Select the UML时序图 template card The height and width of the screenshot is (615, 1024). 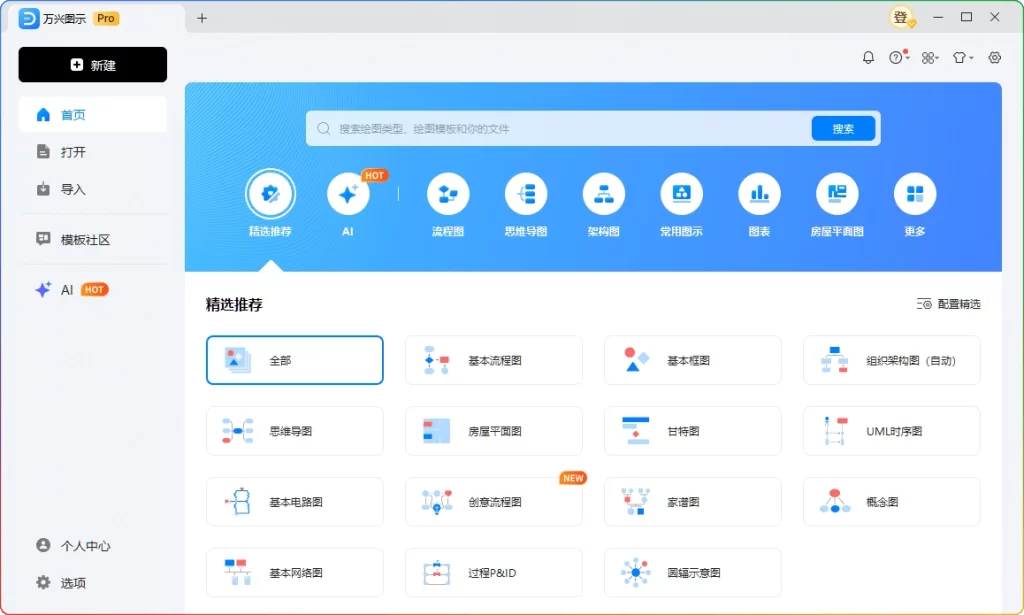point(890,430)
